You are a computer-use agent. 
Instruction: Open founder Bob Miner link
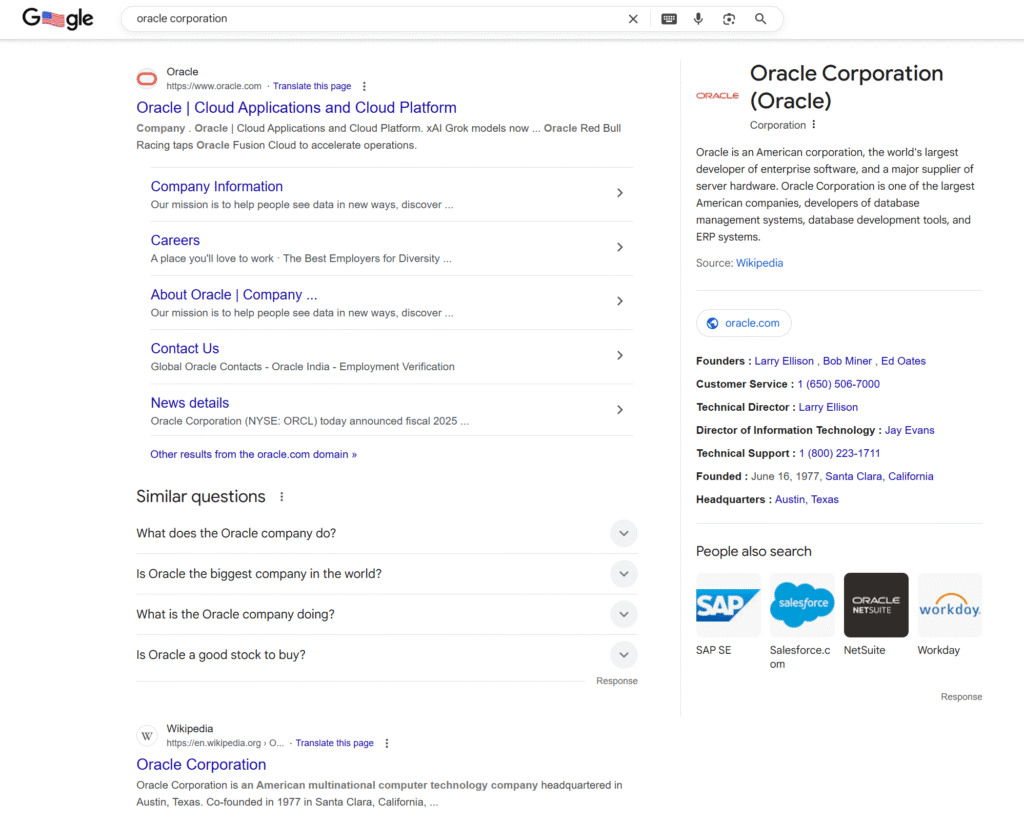coord(847,361)
